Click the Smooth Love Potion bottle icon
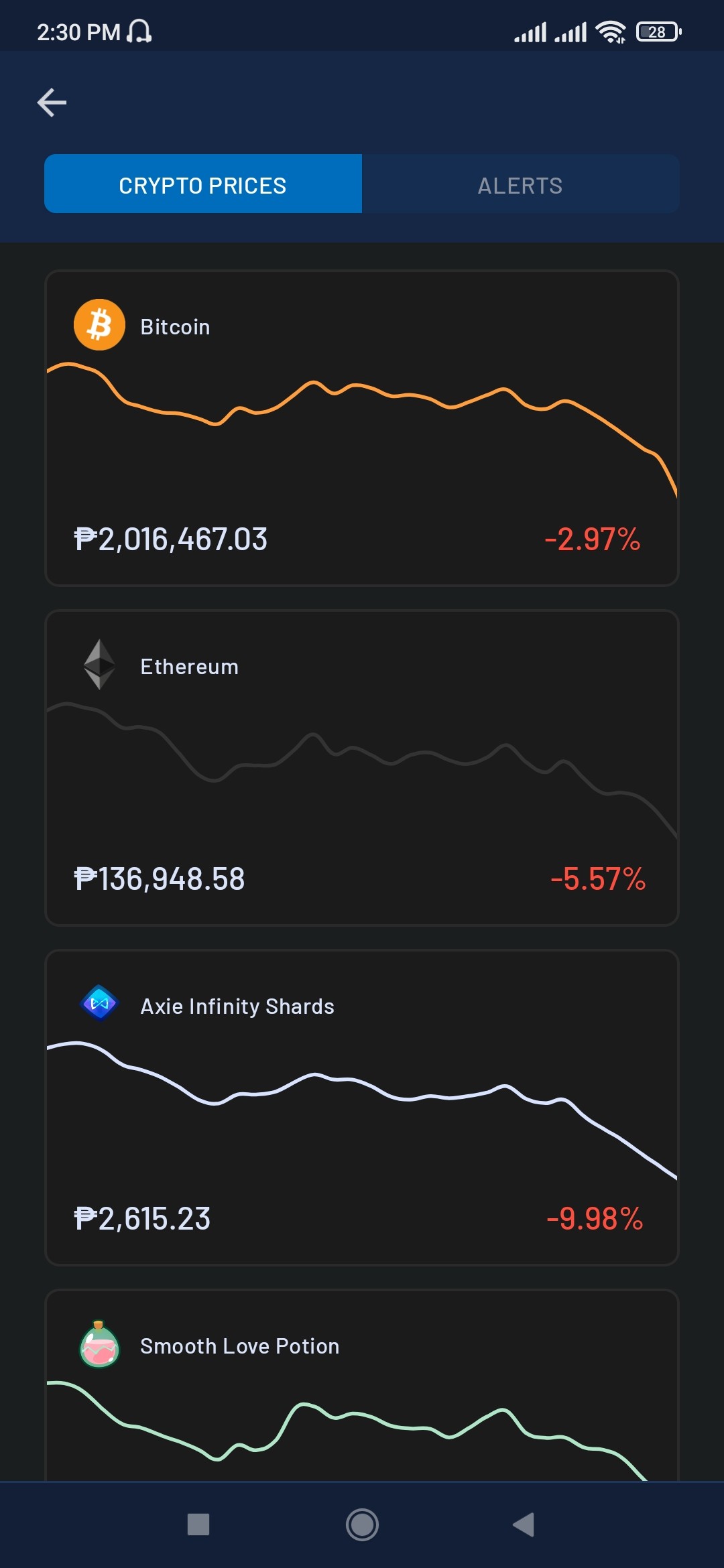This screenshot has width=724, height=1568. (x=99, y=1344)
